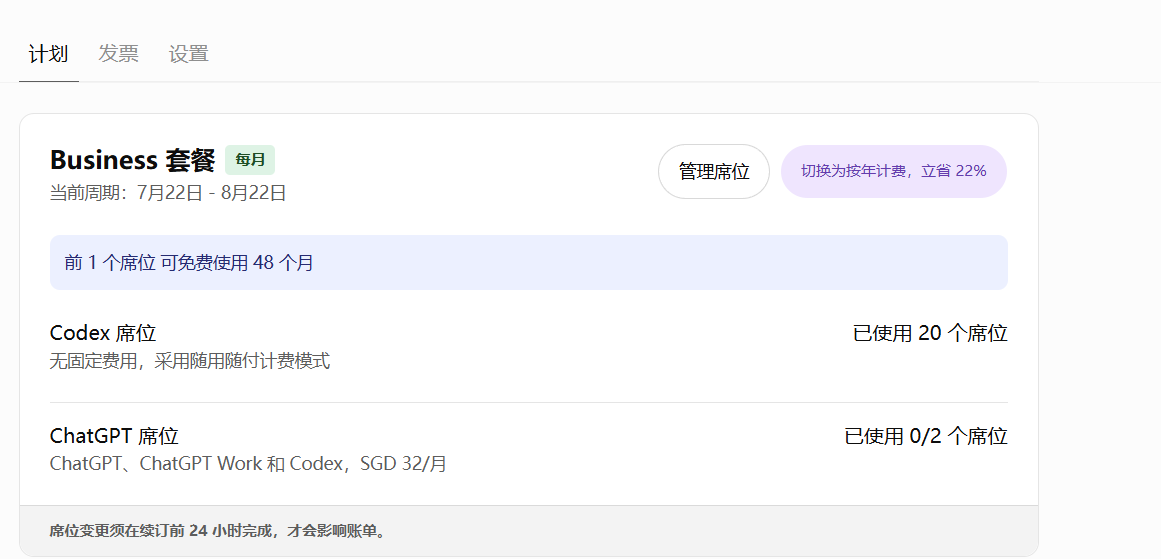This screenshot has width=1161, height=559.
Task: Select the Business 套餐 heading
Action: point(133,160)
